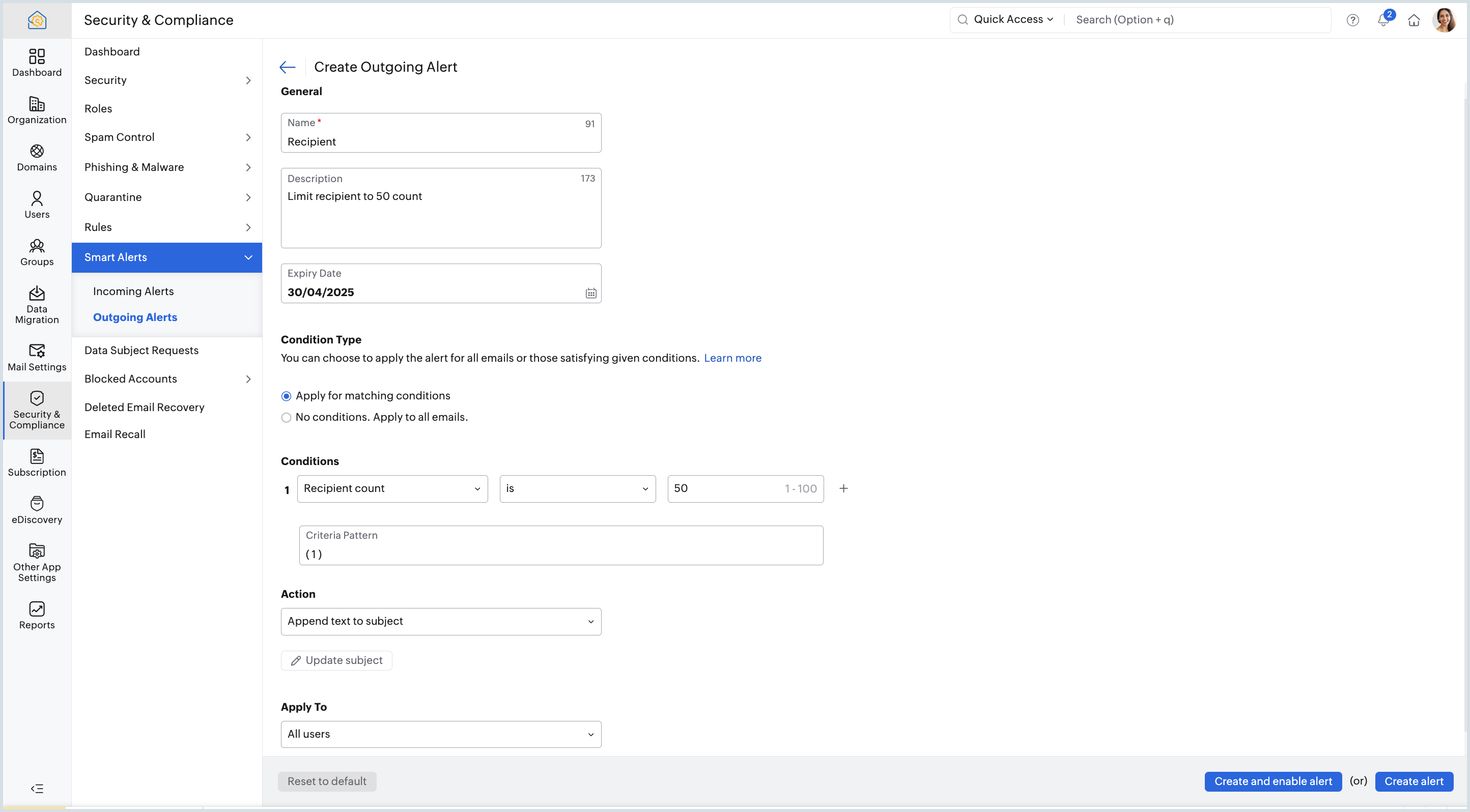Screen dimensions: 1470x812
Task: Click the Learn more link
Action: 732,358
